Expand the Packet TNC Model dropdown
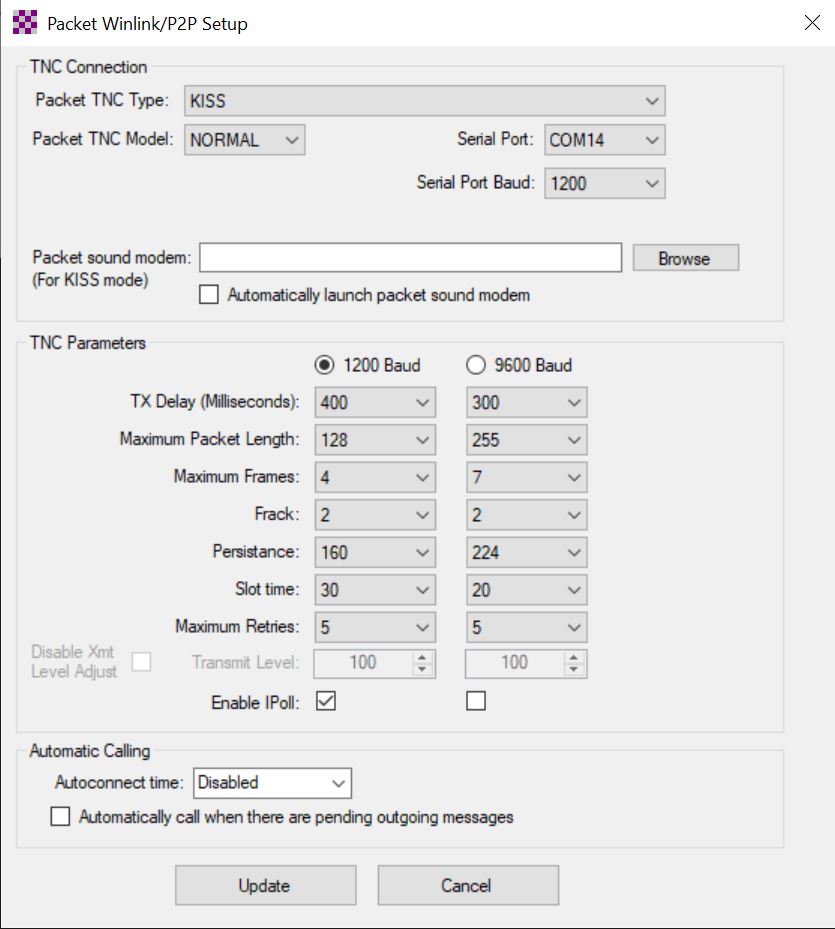The width and height of the screenshot is (835, 929). pyautogui.click(x=244, y=140)
